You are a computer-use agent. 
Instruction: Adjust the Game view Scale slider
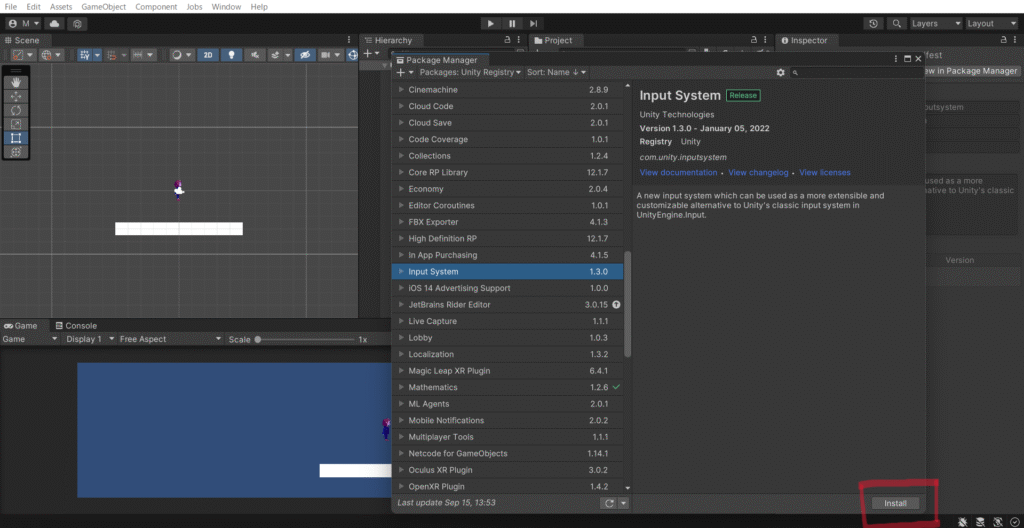258,340
